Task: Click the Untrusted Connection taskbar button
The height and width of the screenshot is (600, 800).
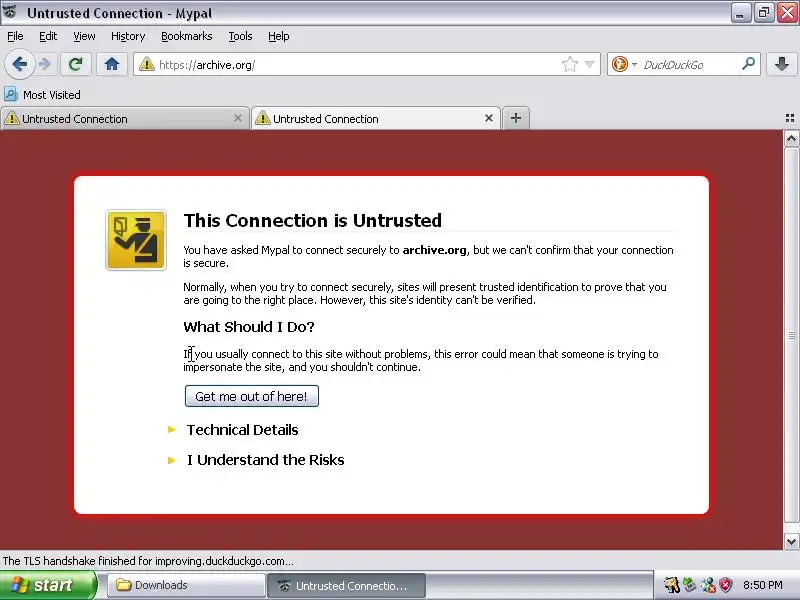Action: tap(346, 585)
